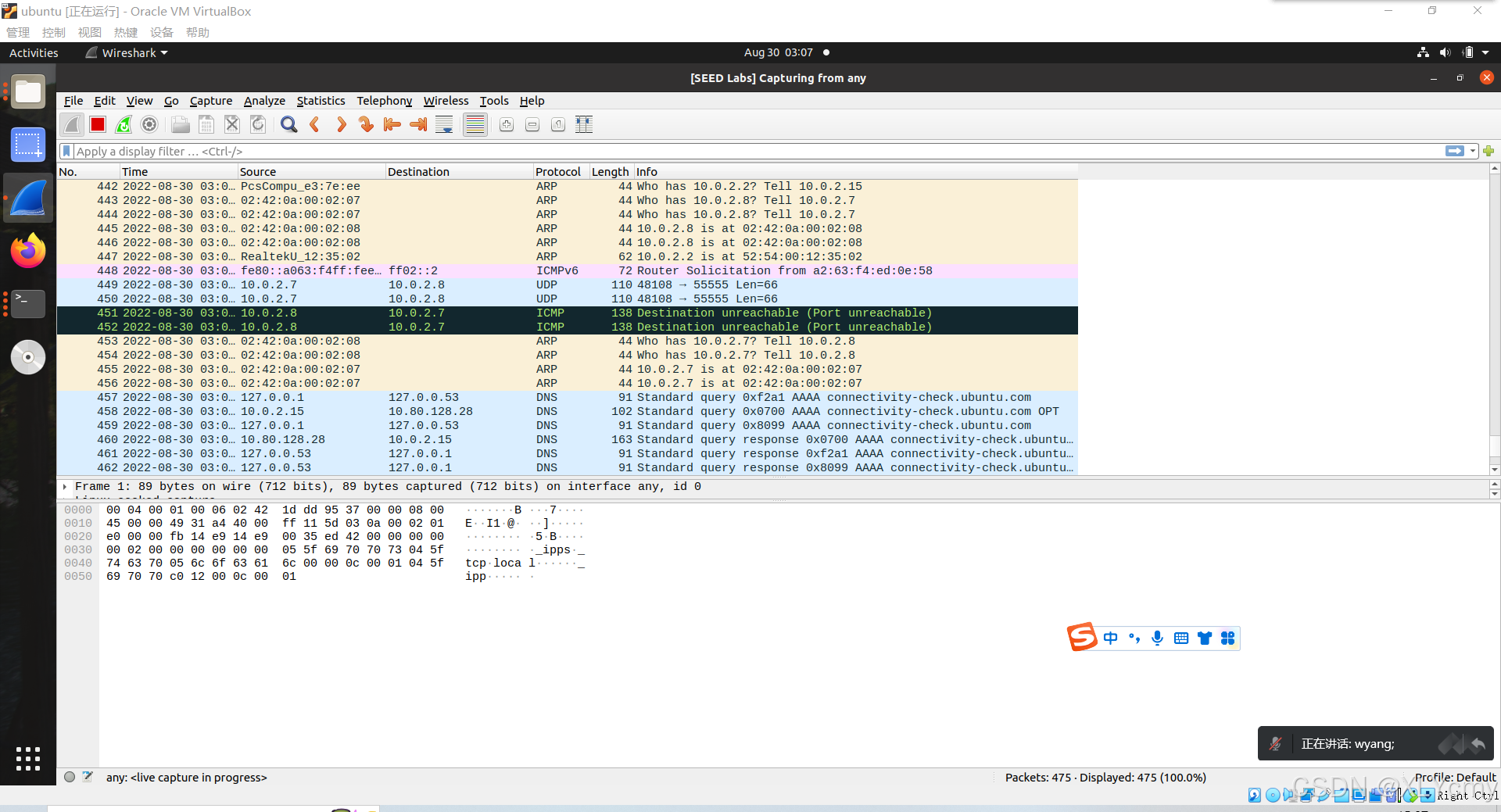Open the Telephony menu

click(384, 101)
